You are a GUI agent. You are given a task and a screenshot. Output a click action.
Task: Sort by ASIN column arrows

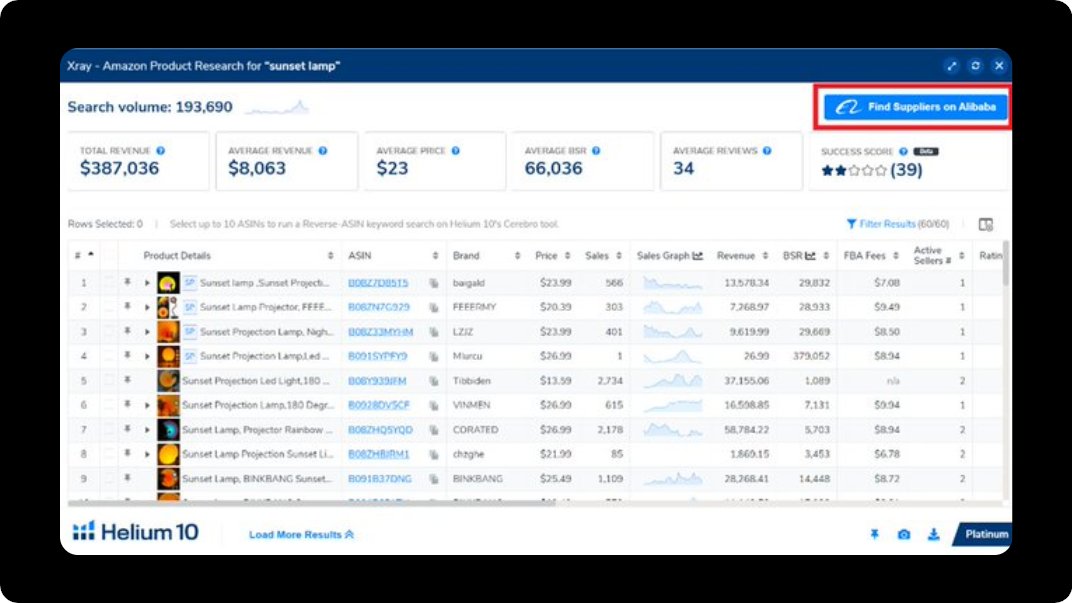(x=435, y=256)
